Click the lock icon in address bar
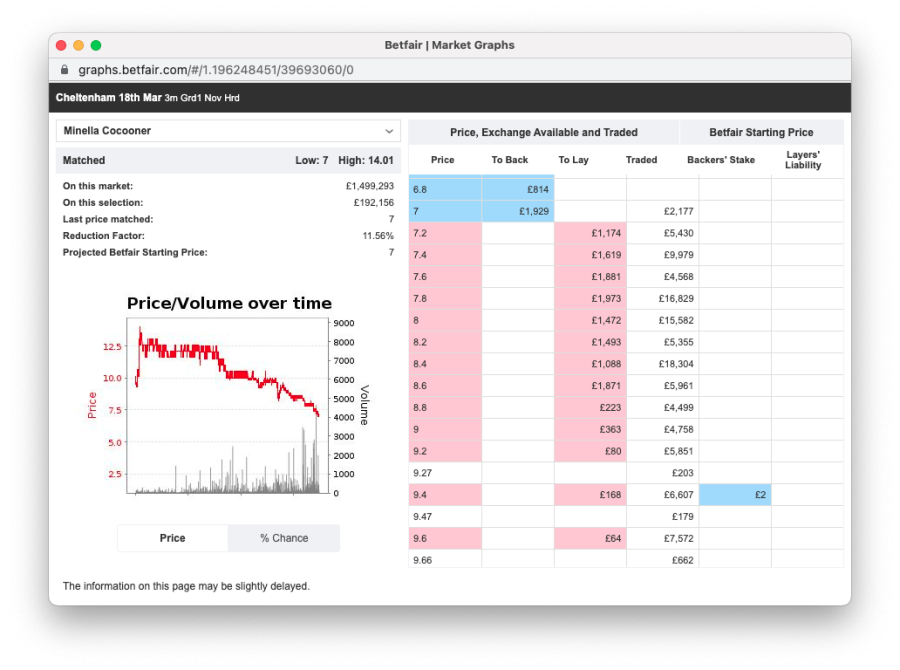 pos(65,69)
